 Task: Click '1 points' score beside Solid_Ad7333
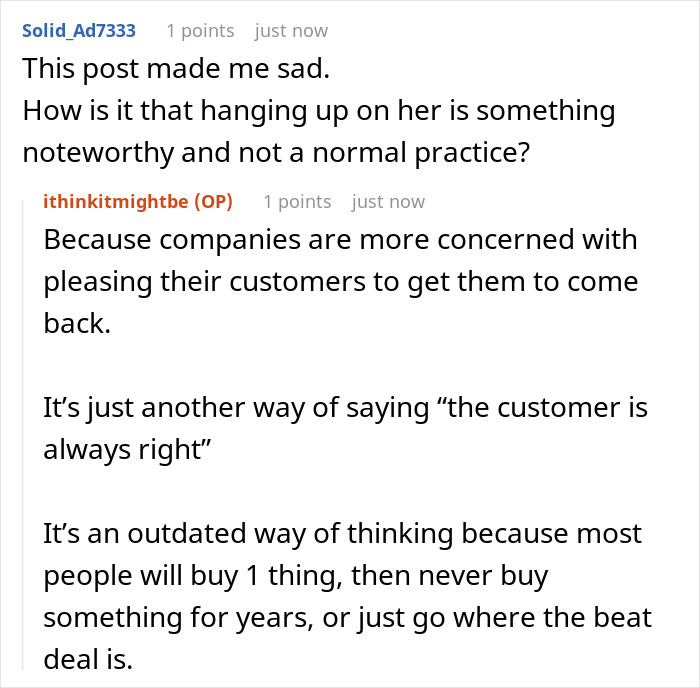point(200,31)
